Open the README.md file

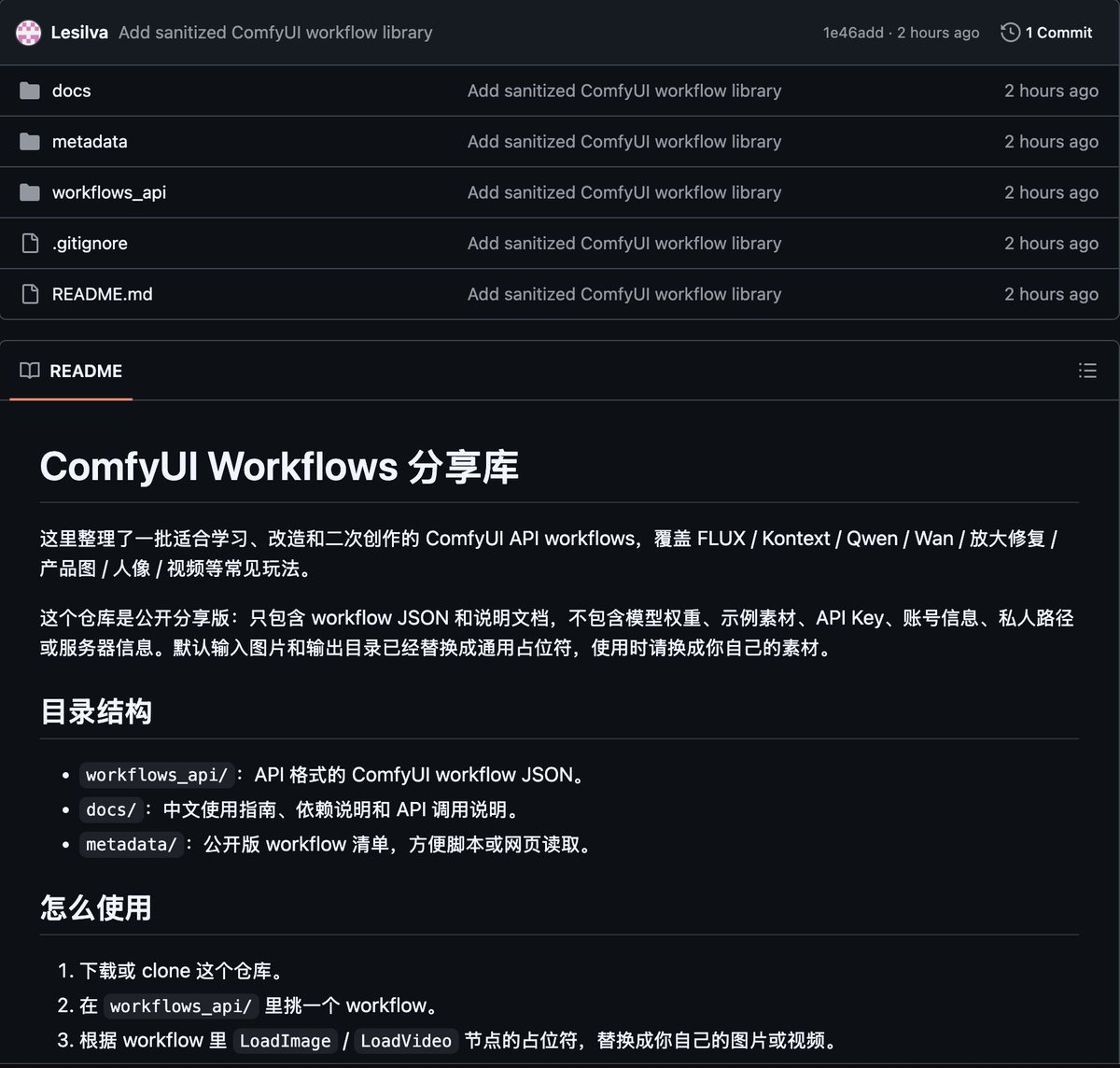tap(102, 294)
